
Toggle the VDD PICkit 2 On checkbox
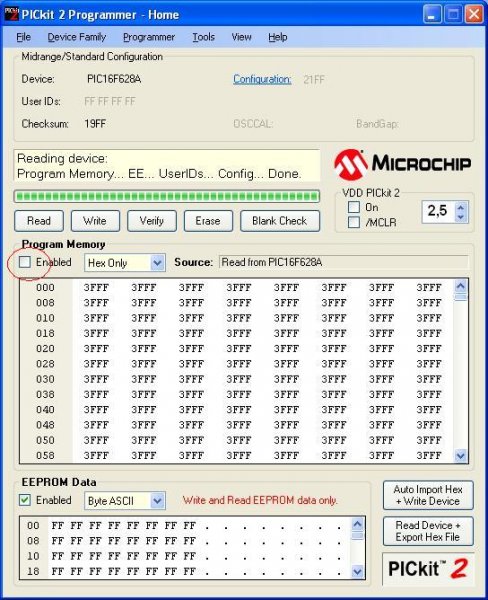[x=354, y=207]
